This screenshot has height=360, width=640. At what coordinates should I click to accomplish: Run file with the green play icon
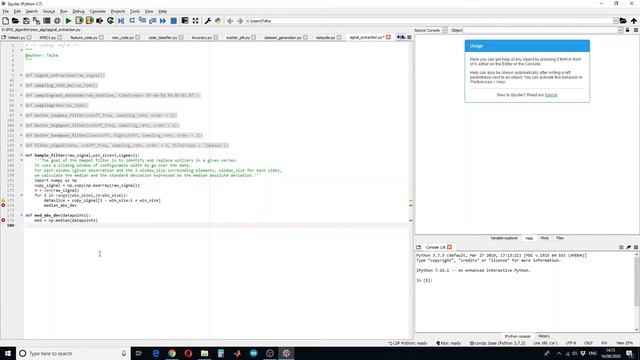(68, 21)
